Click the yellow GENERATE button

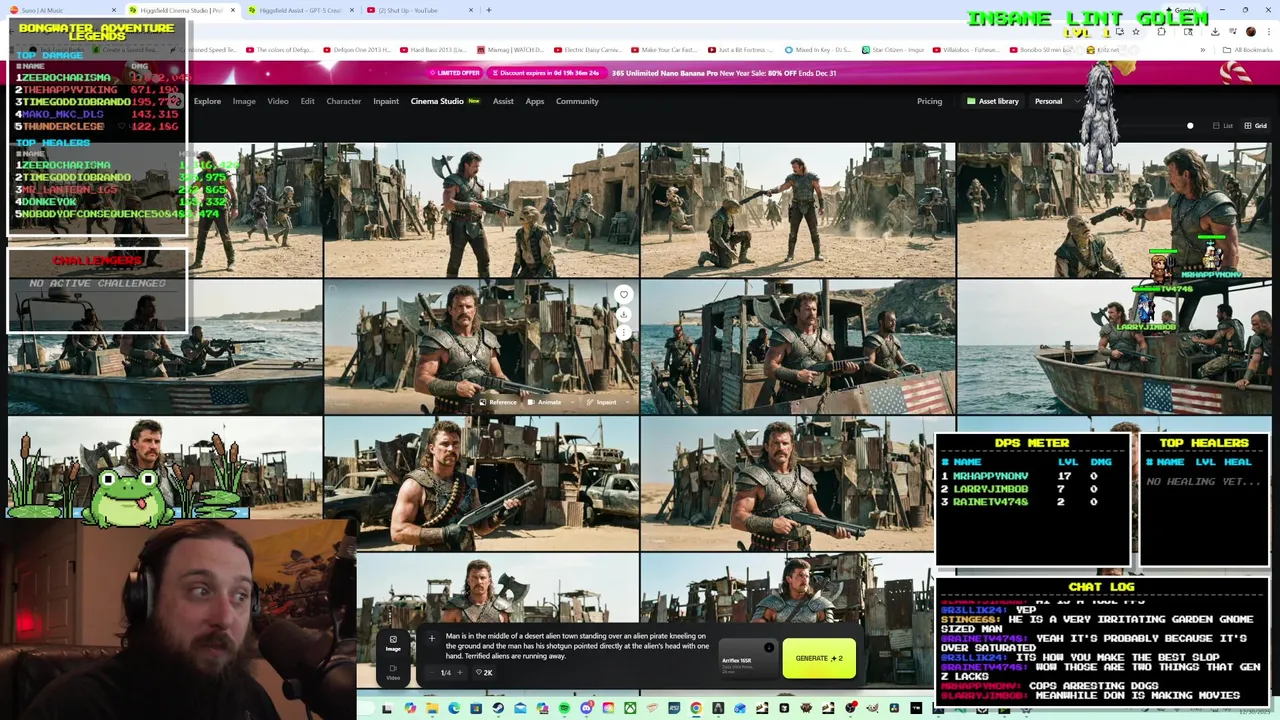coord(819,658)
